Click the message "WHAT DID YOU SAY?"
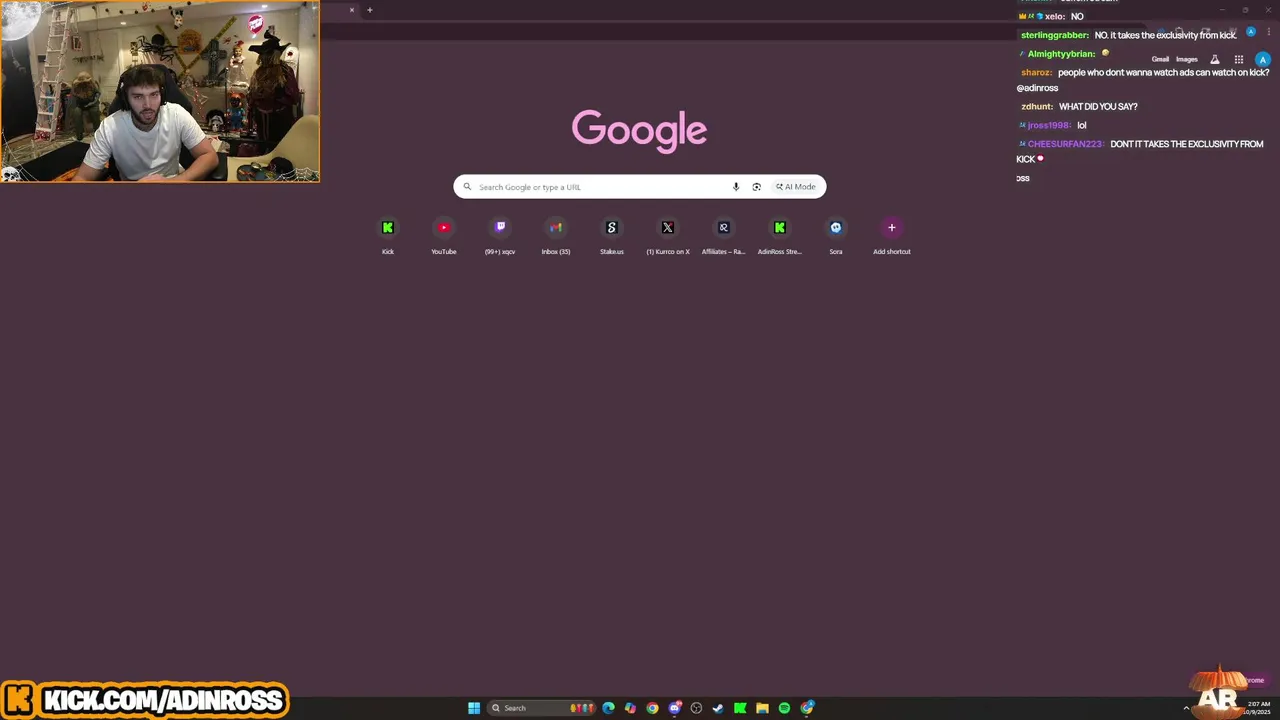This screenshot has width=1280, height=720. pos(1098,107)
